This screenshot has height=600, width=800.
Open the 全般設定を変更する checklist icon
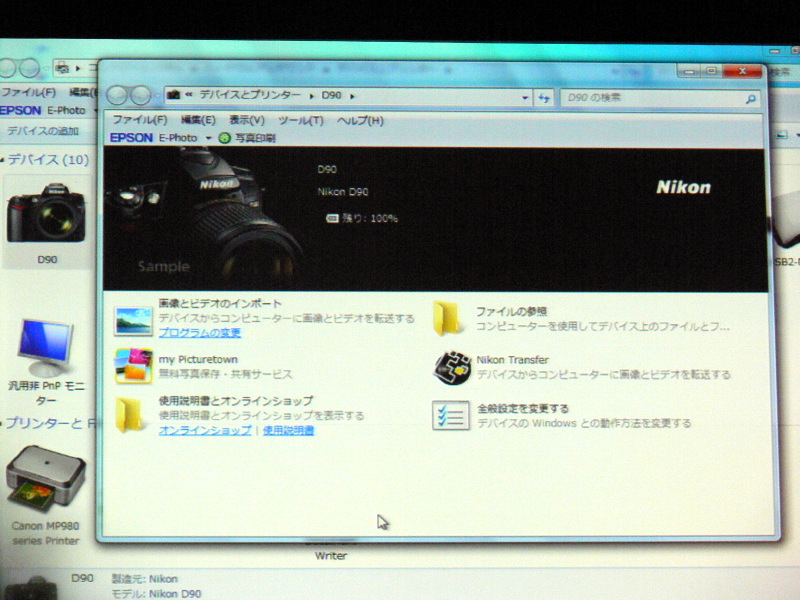tap(451, 414)
